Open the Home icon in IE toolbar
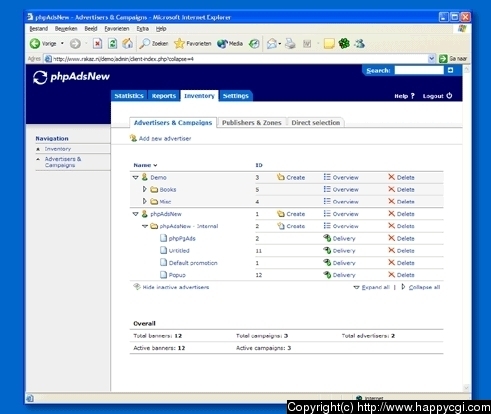491x414 pixels. [128, 44]
